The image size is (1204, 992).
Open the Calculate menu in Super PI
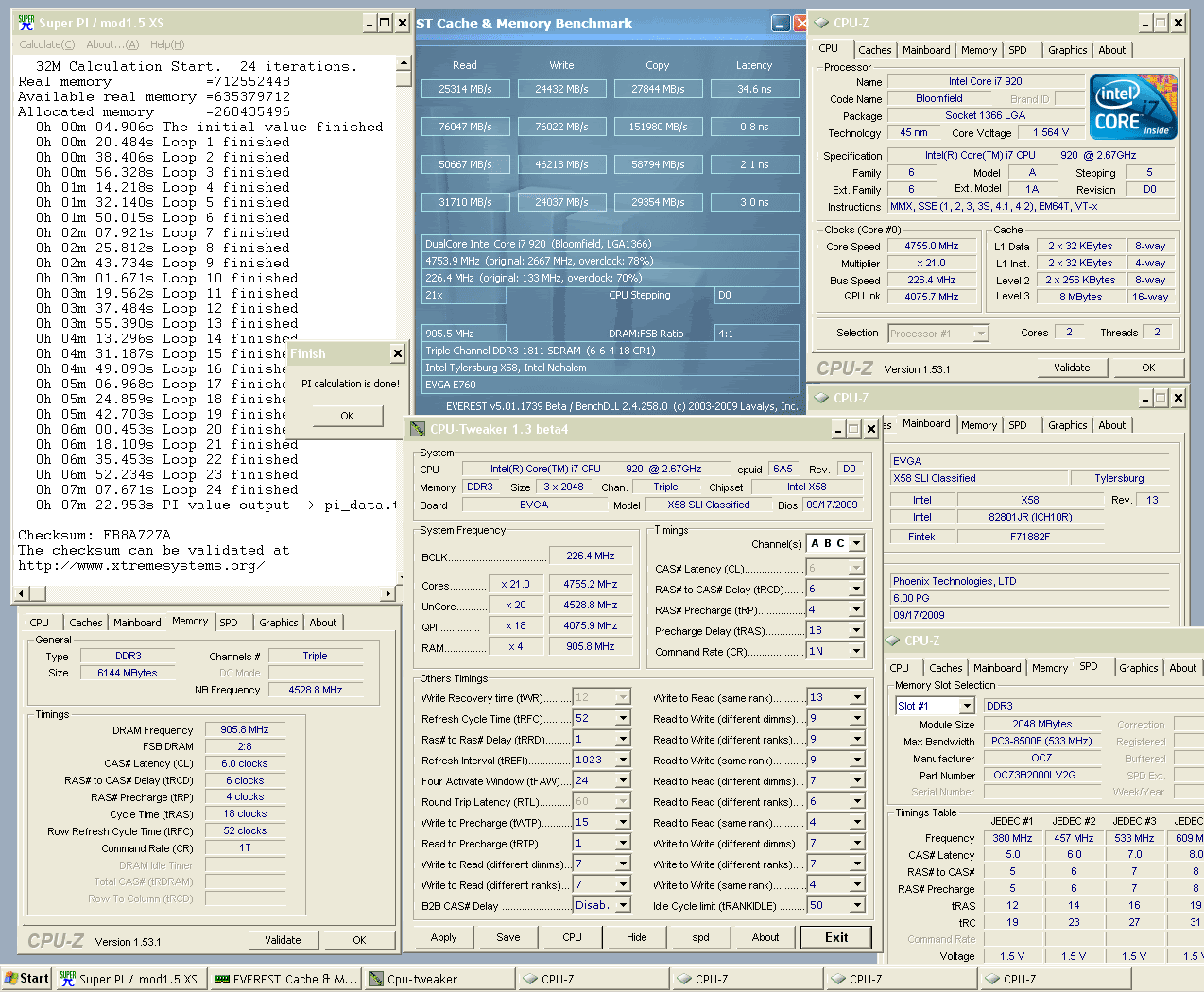click(46, 44)
